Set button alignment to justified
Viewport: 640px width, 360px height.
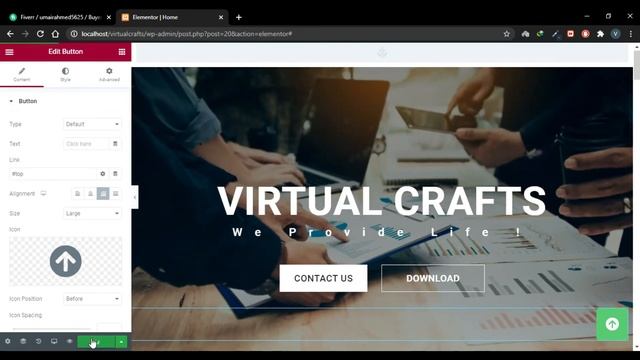pyautogui.click(x=116, y=193)
